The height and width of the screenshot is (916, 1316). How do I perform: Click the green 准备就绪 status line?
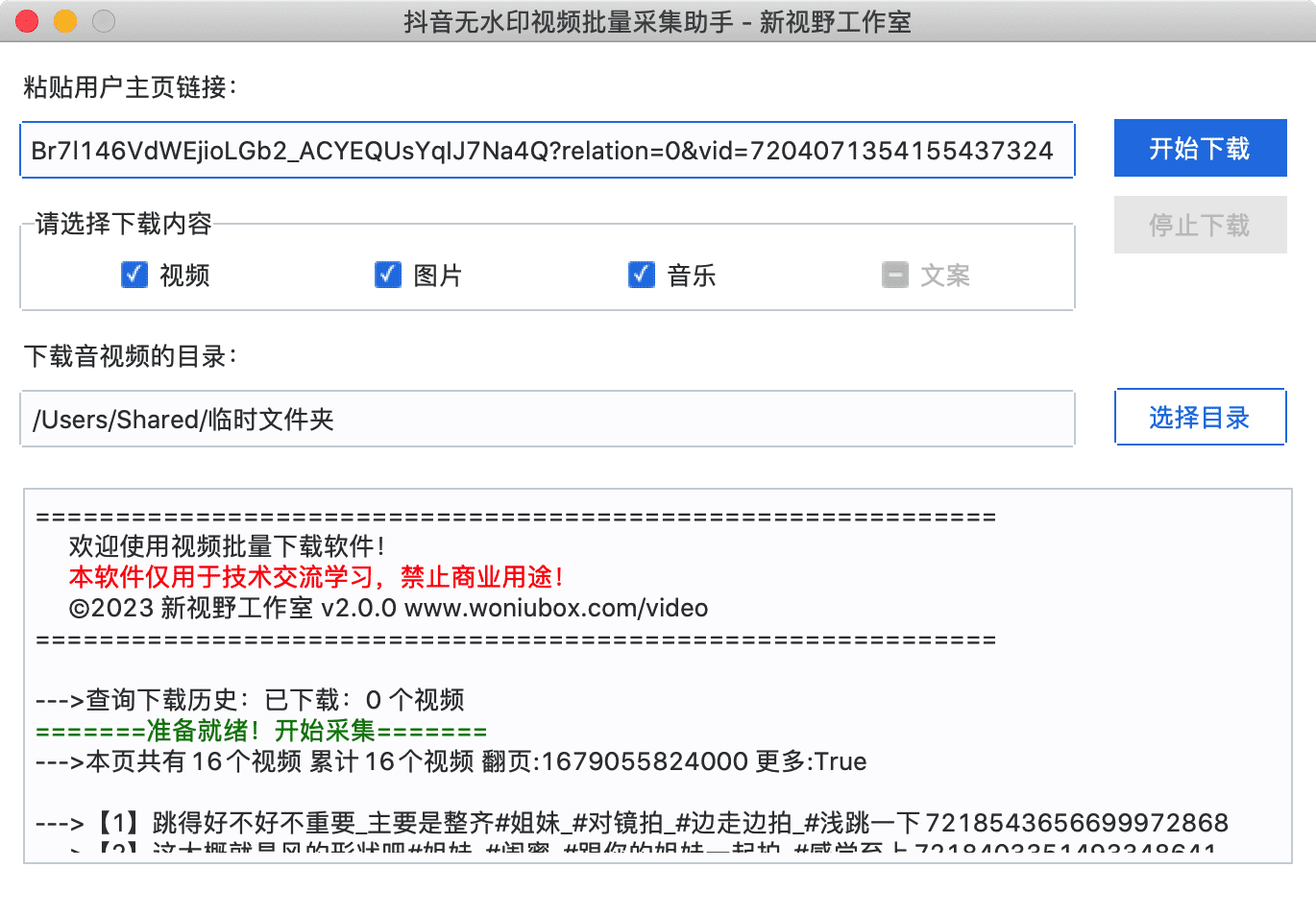click(261, 731)
